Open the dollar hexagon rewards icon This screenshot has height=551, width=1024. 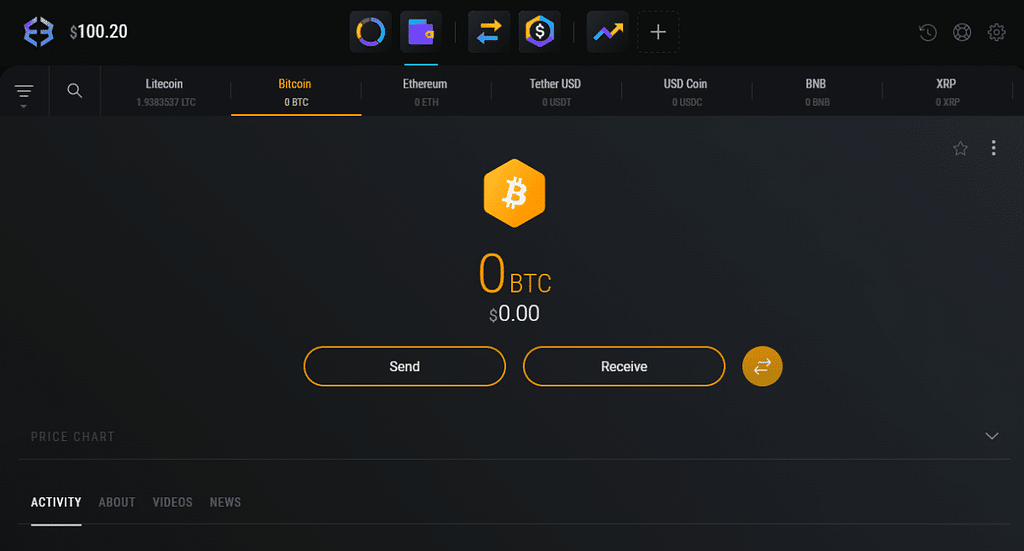coord(539,32)
